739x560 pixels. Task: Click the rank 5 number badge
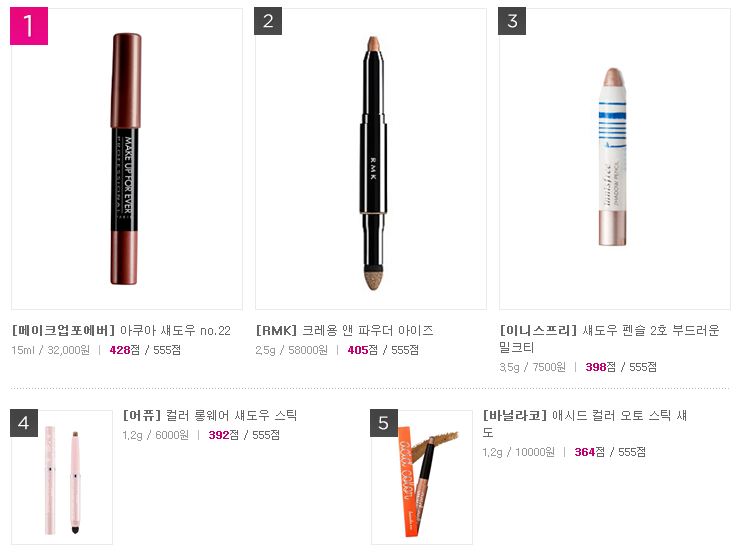tap(384, 423)
